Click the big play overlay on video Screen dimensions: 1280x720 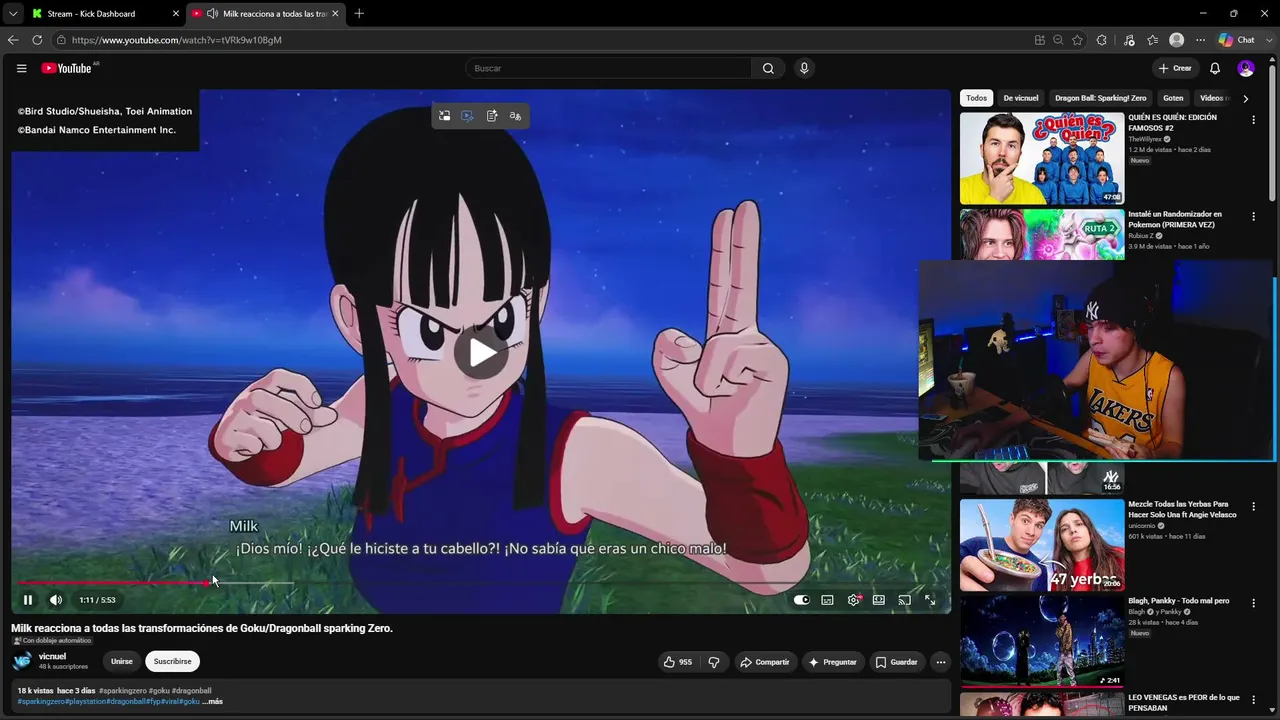482,352
